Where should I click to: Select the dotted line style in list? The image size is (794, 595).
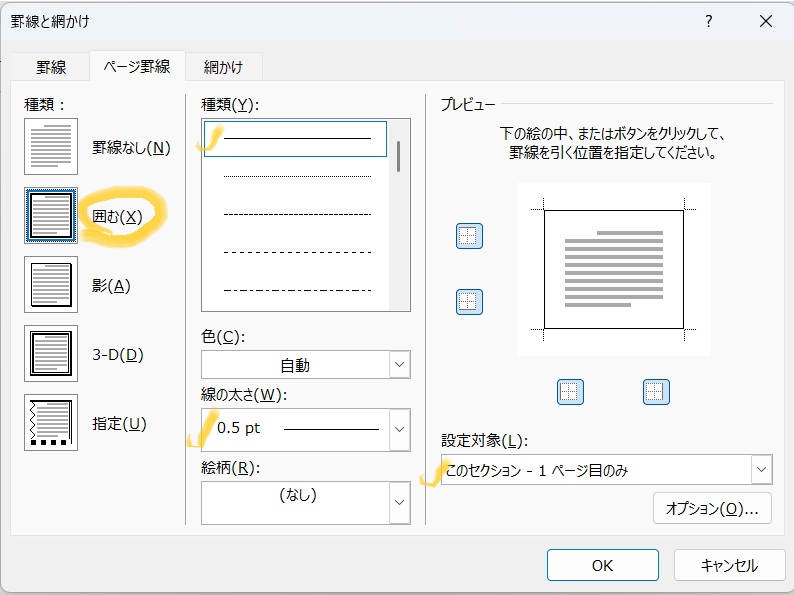click(297, 176)
